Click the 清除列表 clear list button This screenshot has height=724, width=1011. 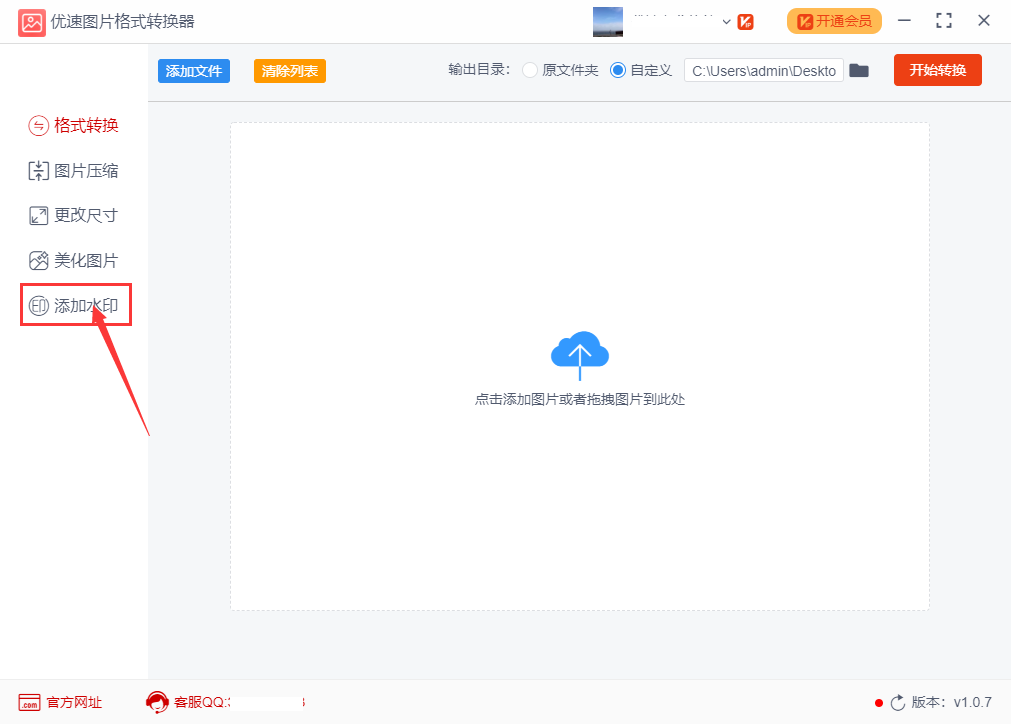point(289,70)
